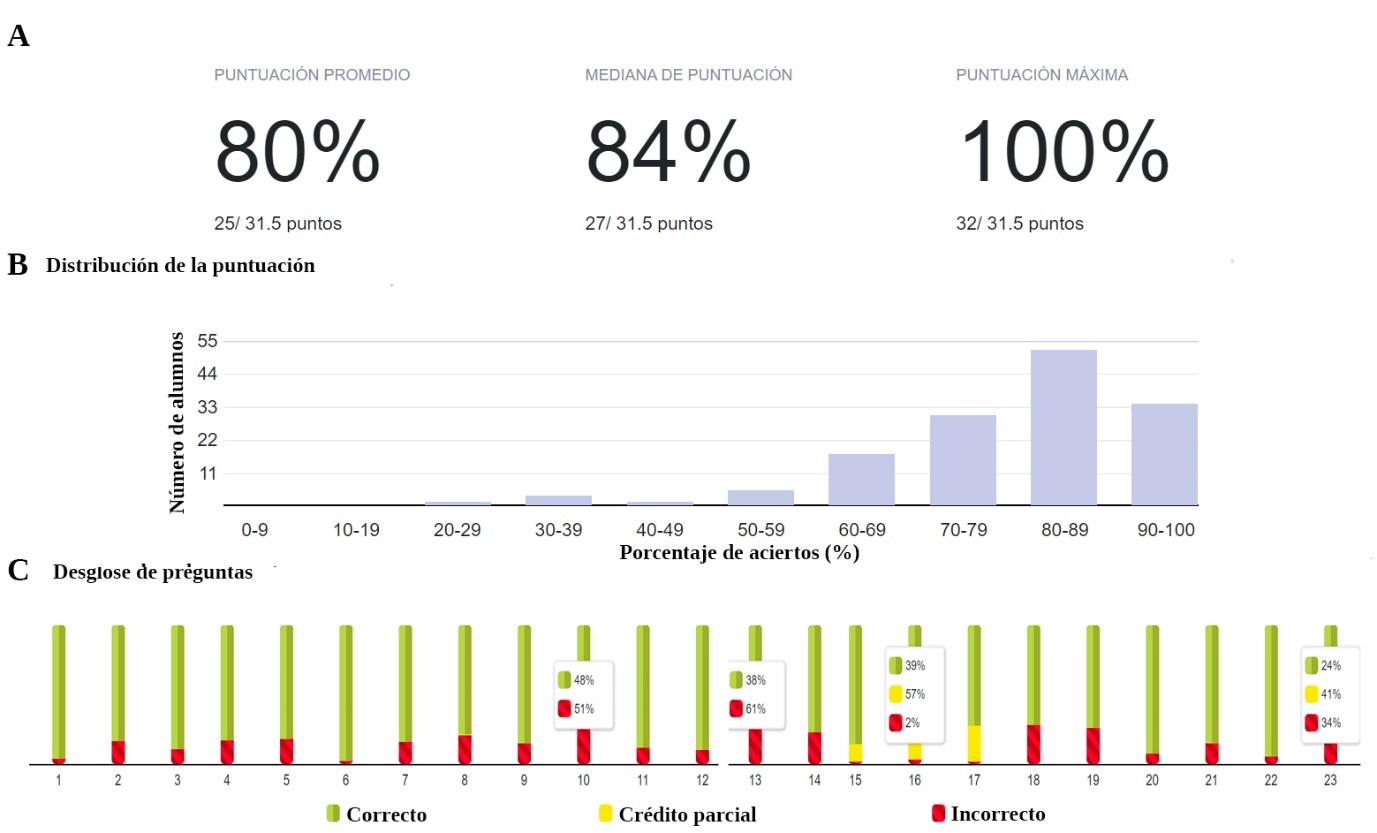Select the question 18 stacked bar
Screen dimensions: 1377x833
click(x=1034, y=695)
